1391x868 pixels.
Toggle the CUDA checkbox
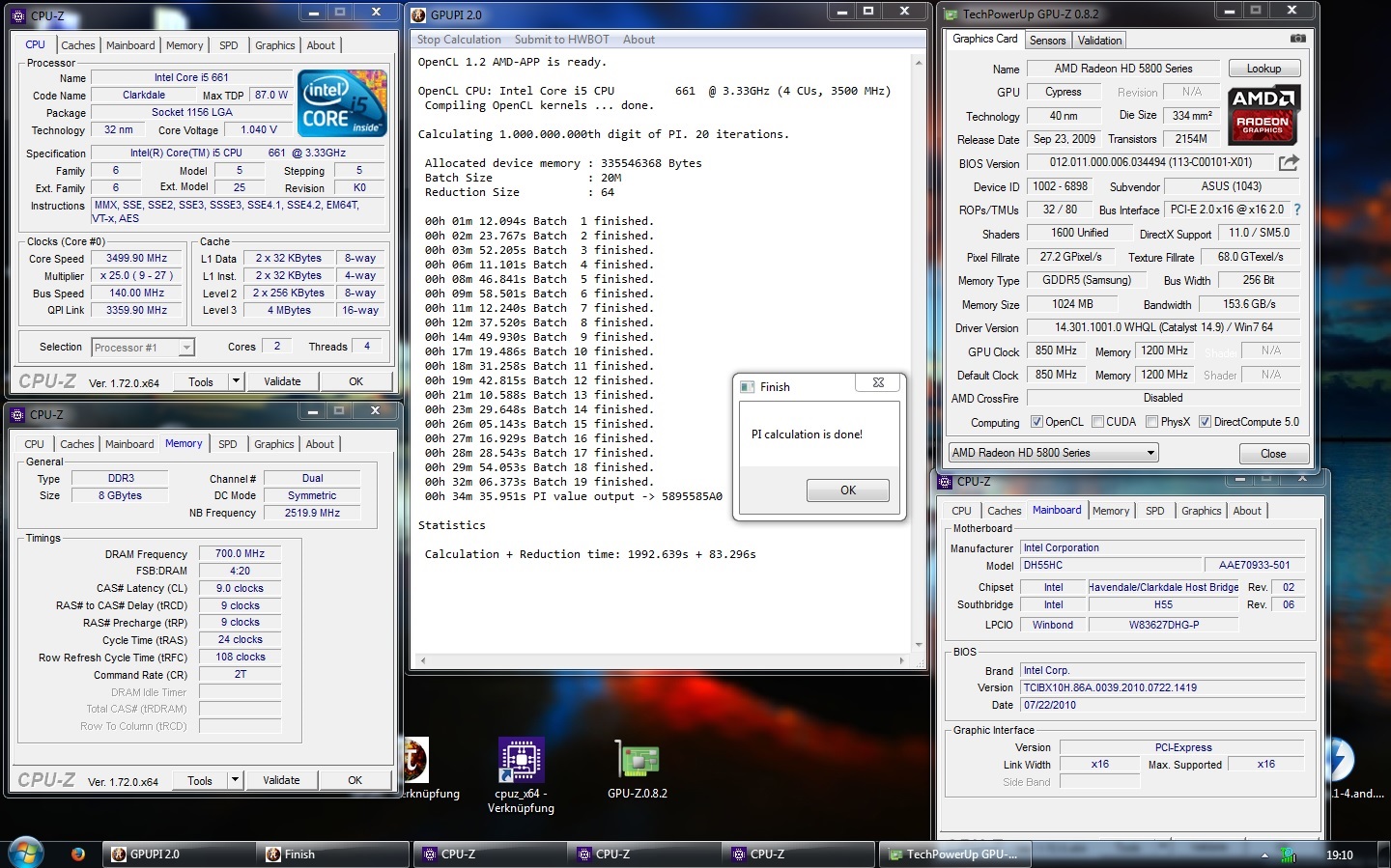click(x=1097, y=422)
